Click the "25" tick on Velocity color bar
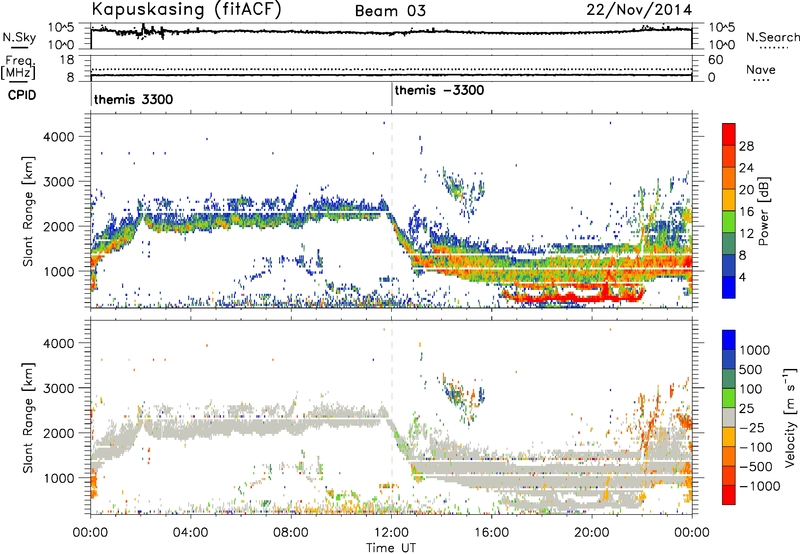800x554 pixels. [x=746, y=408]
